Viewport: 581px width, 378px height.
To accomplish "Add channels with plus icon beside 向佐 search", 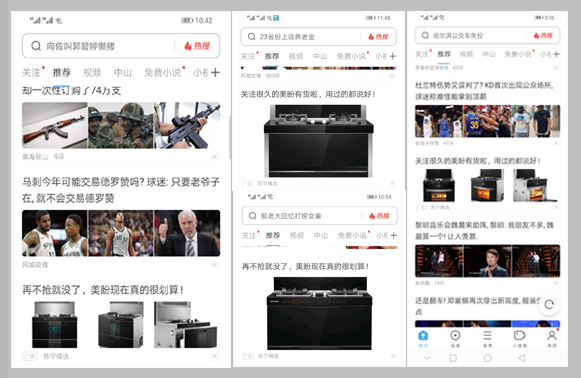I will tap(215, 72).
